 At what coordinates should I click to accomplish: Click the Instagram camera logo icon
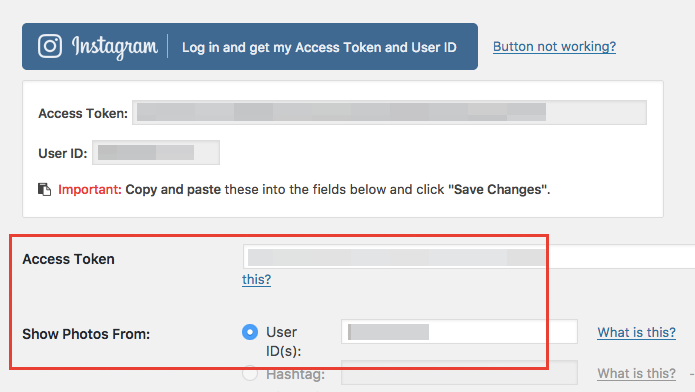tap(50, 46)
